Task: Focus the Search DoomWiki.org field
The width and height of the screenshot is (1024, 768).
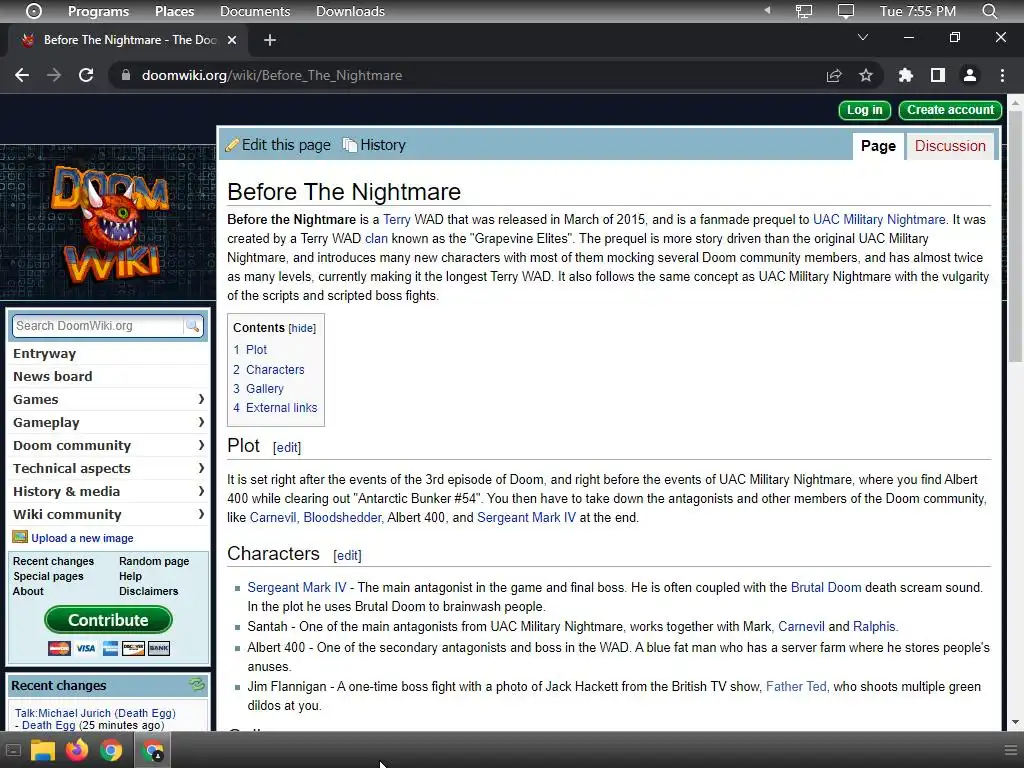Action: [x=98, y=326]
